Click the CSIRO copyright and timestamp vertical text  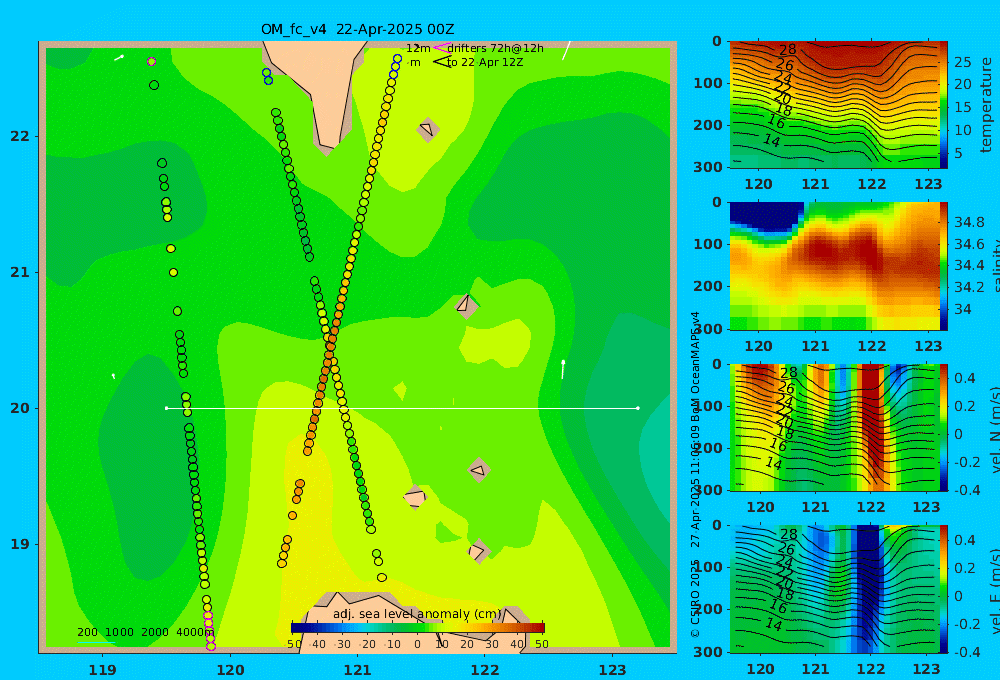pyautogui.click(x=695, y=474)
